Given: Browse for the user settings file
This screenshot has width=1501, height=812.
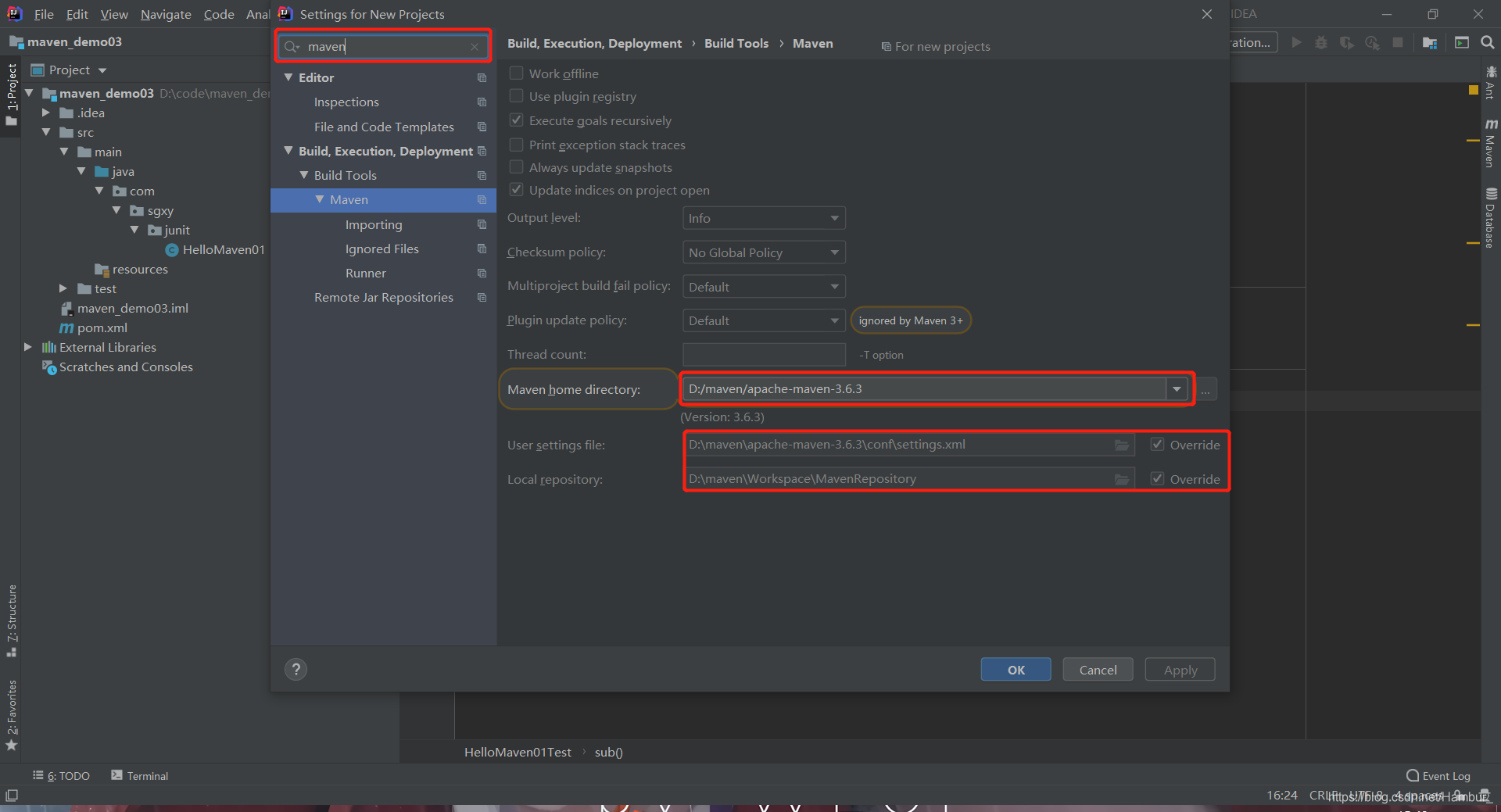Looking at the screenshot, I should pyautogui.click(x=1122, y=445).
